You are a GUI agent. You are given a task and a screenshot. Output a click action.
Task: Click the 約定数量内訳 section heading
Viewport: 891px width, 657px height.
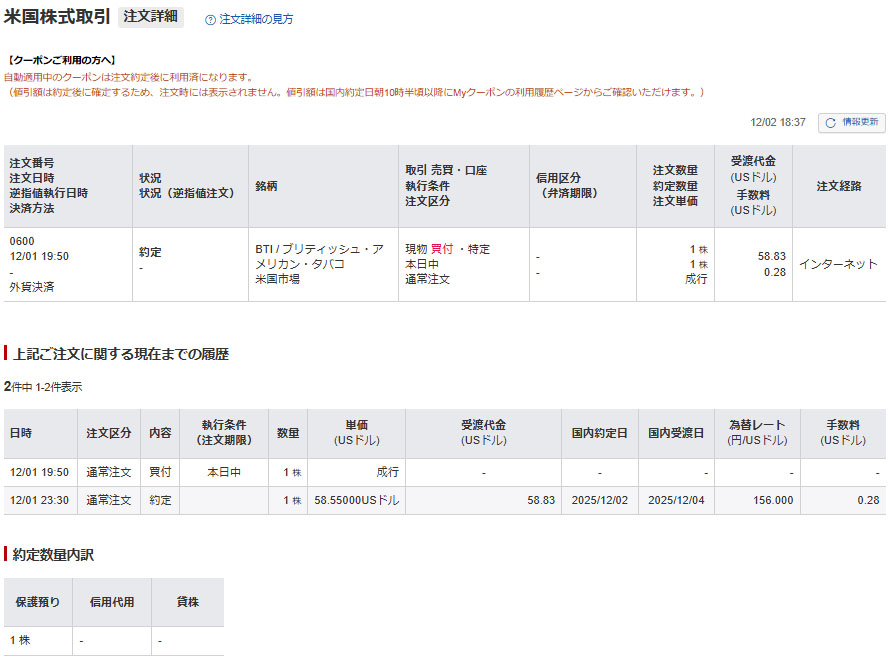pyautogui.click(x=54, y=554)
